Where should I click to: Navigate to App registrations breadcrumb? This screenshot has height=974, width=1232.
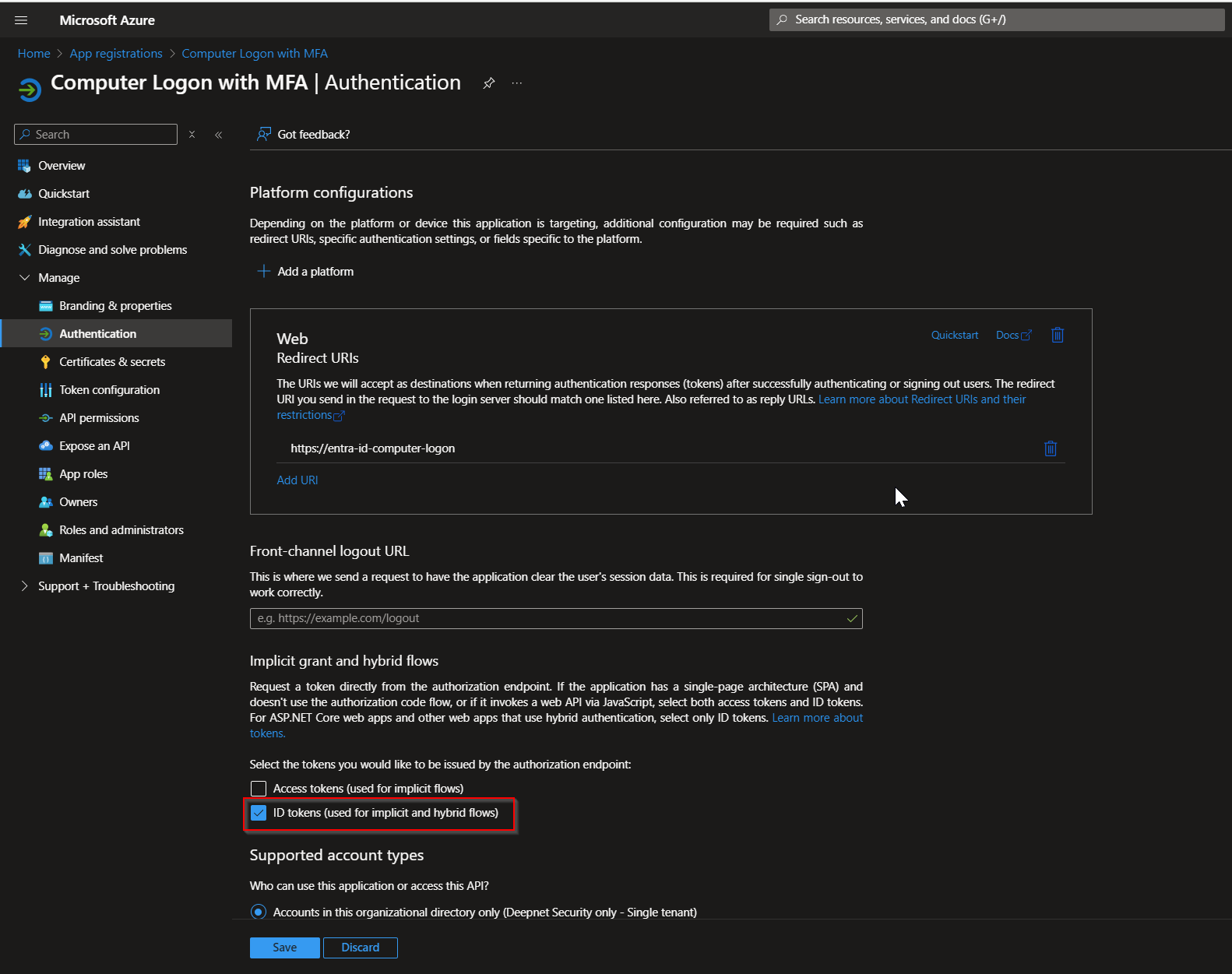(116, 54)
